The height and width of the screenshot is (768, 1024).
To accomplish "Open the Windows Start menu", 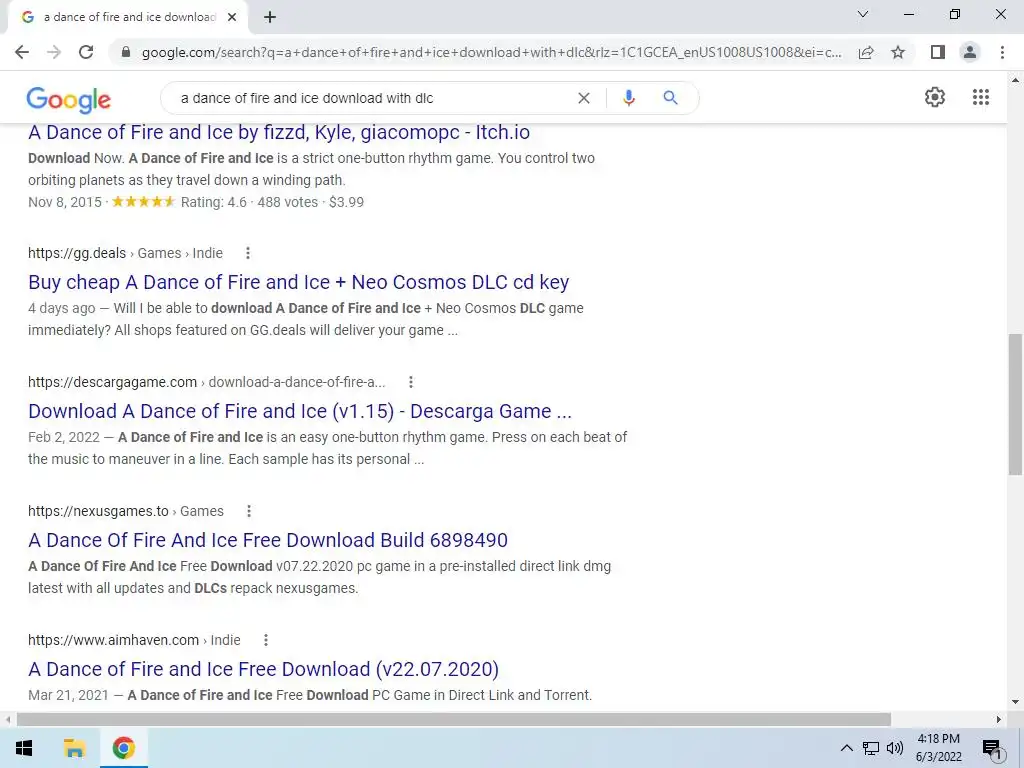I will (x=24, y=748).
